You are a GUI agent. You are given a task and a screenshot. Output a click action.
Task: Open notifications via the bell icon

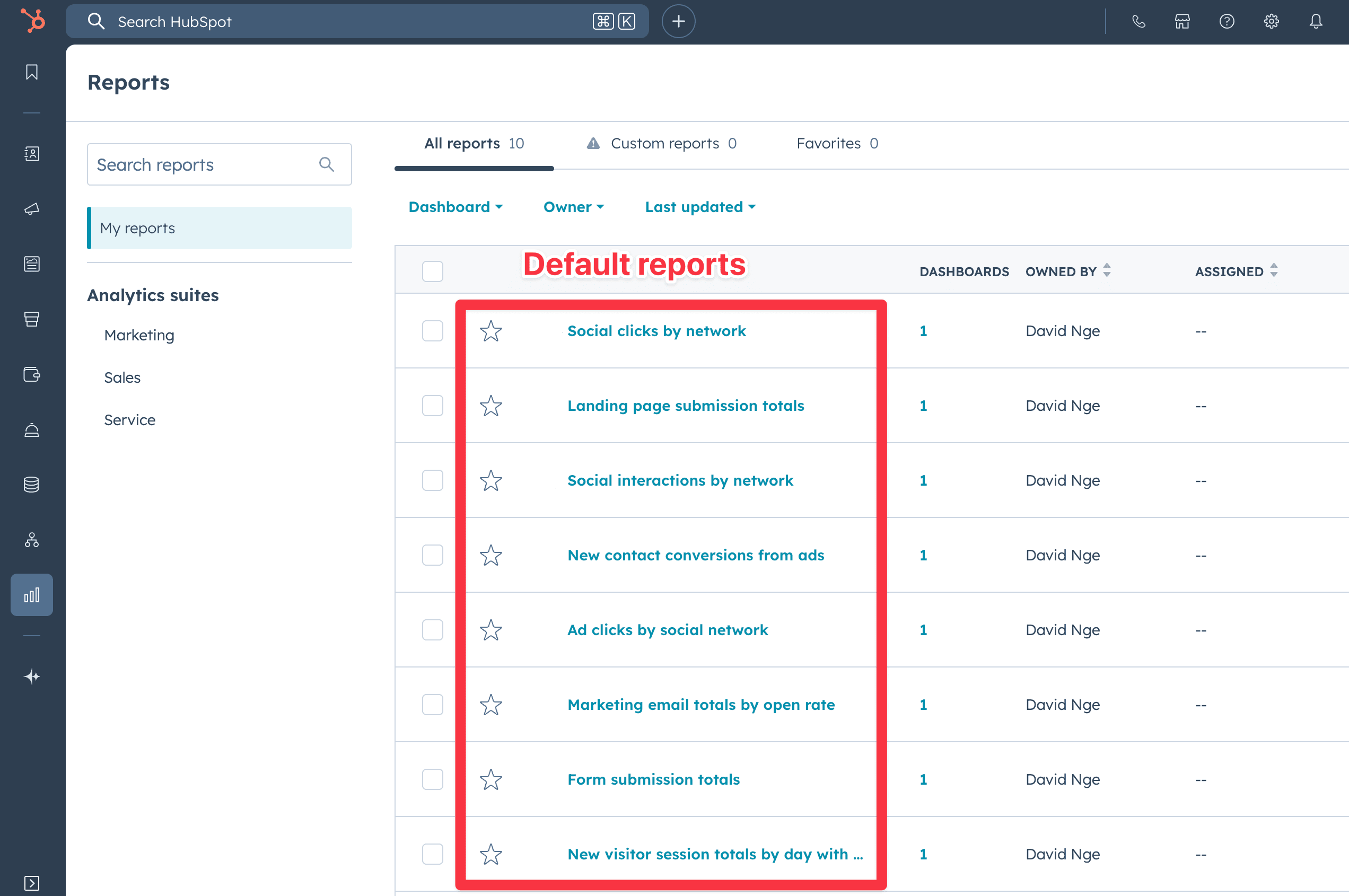1315,21
